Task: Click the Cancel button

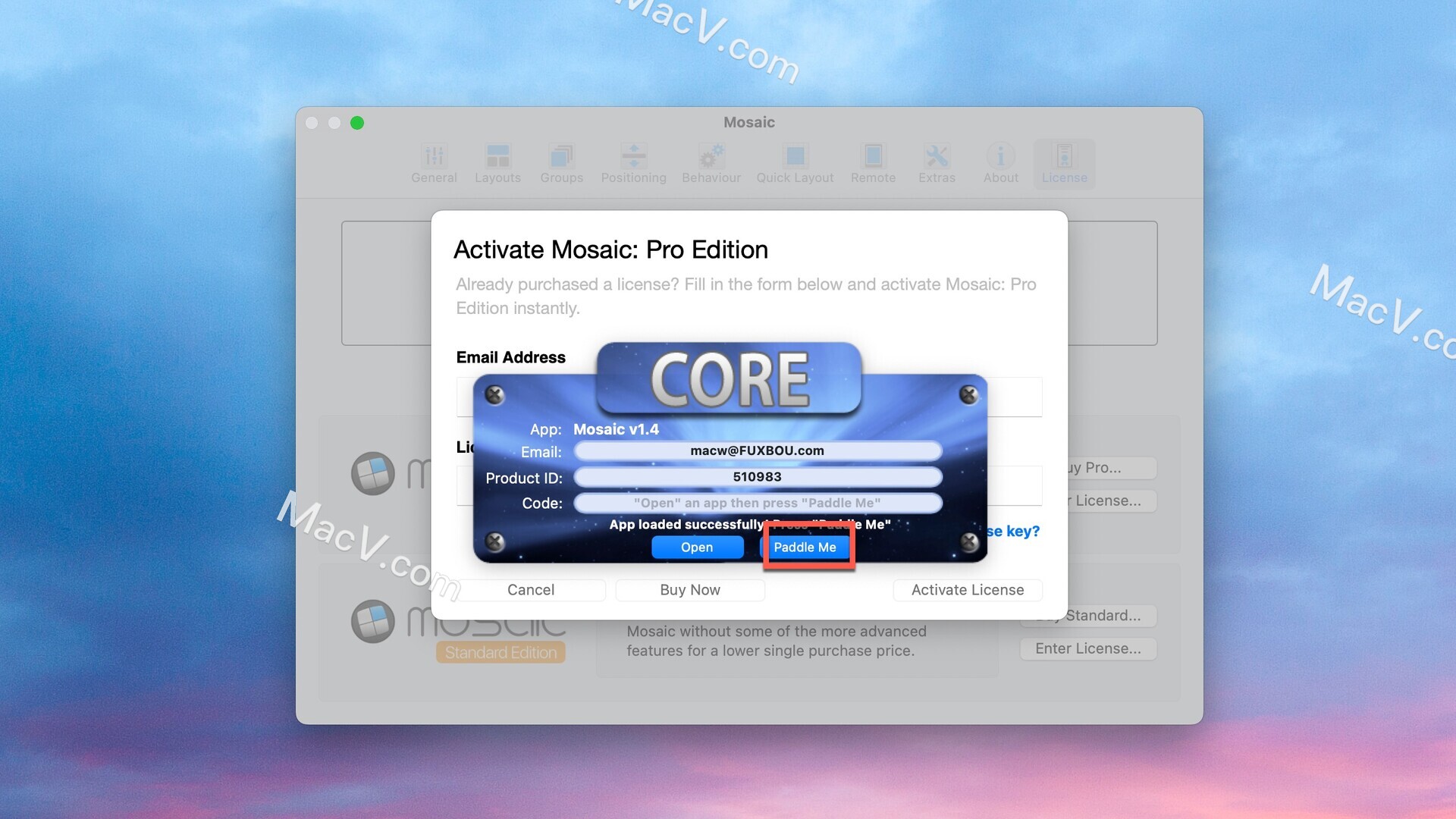Action: pyautogui.click(x=531, y=589)
